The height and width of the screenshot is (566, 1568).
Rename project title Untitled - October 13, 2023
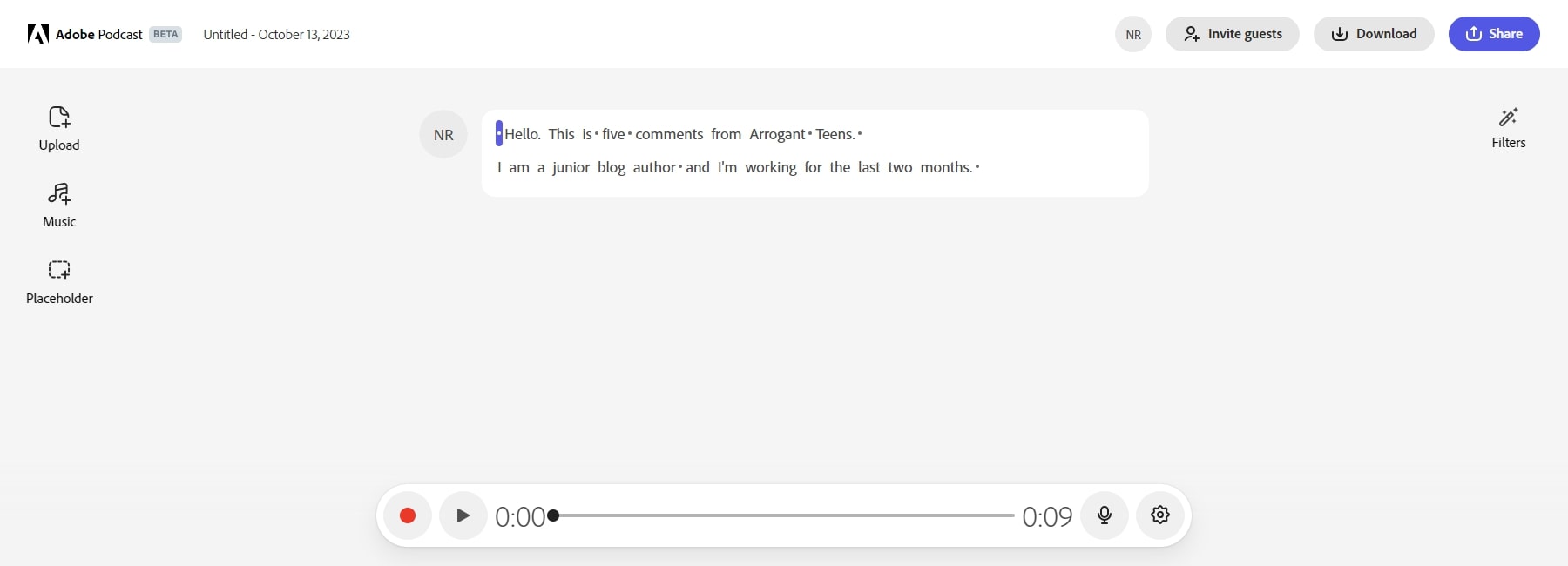point(277,35)
